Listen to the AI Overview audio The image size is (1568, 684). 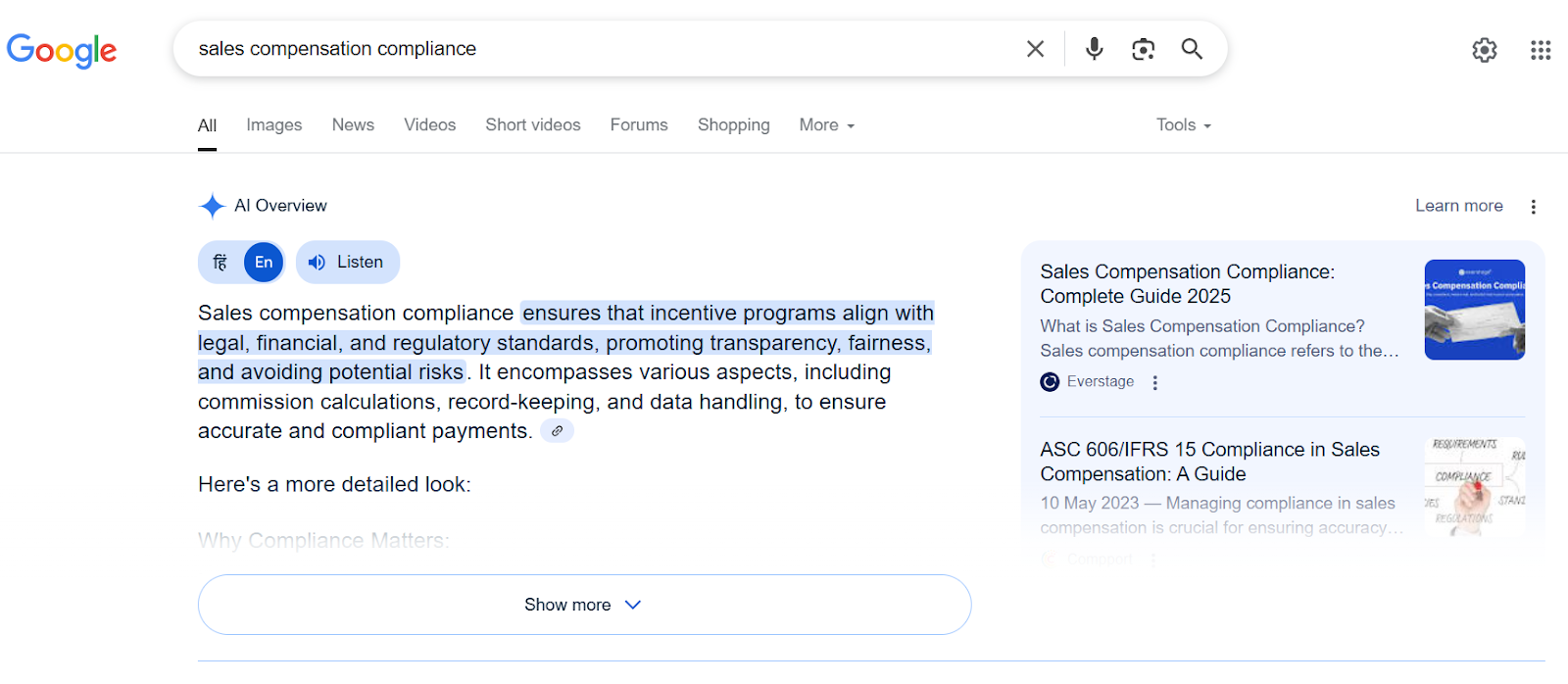pyautogui.click(x=348, y=263)
